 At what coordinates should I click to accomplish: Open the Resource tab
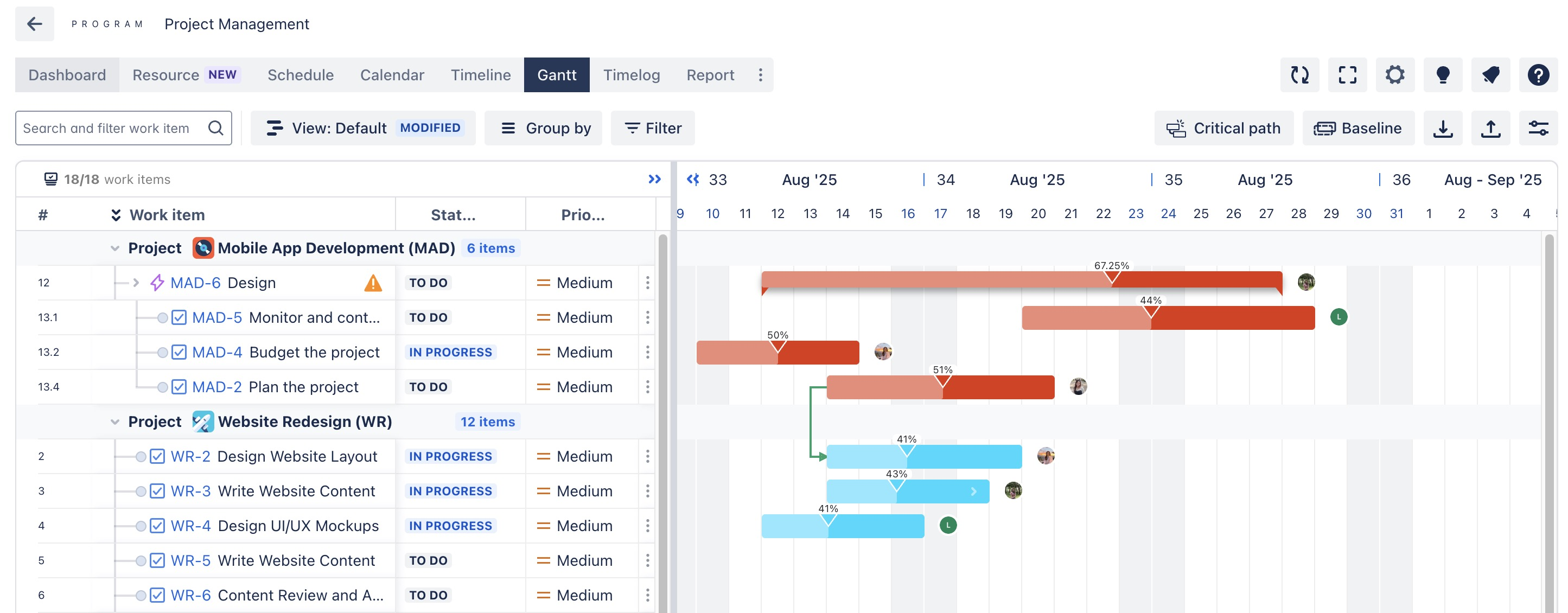(165, 75)
